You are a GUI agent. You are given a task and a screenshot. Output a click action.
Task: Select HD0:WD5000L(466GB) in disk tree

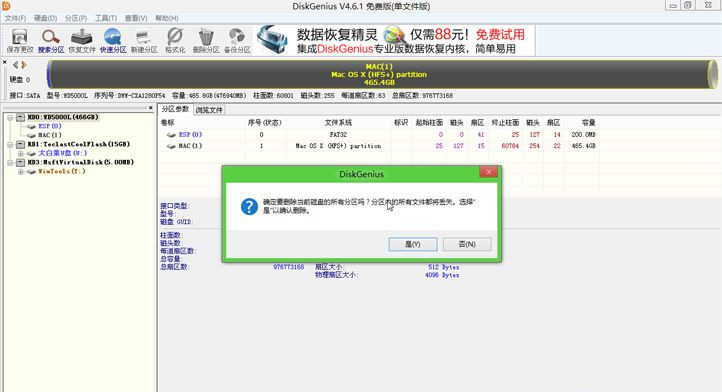tap(63, 117)
